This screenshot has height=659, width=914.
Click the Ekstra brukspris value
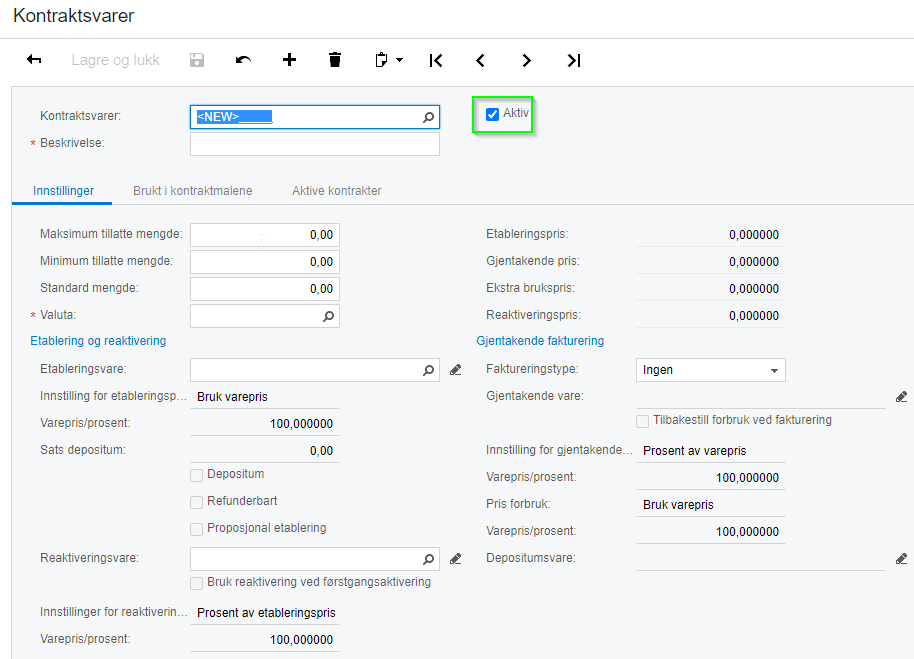pyautogui.click(x=754, y=288)
